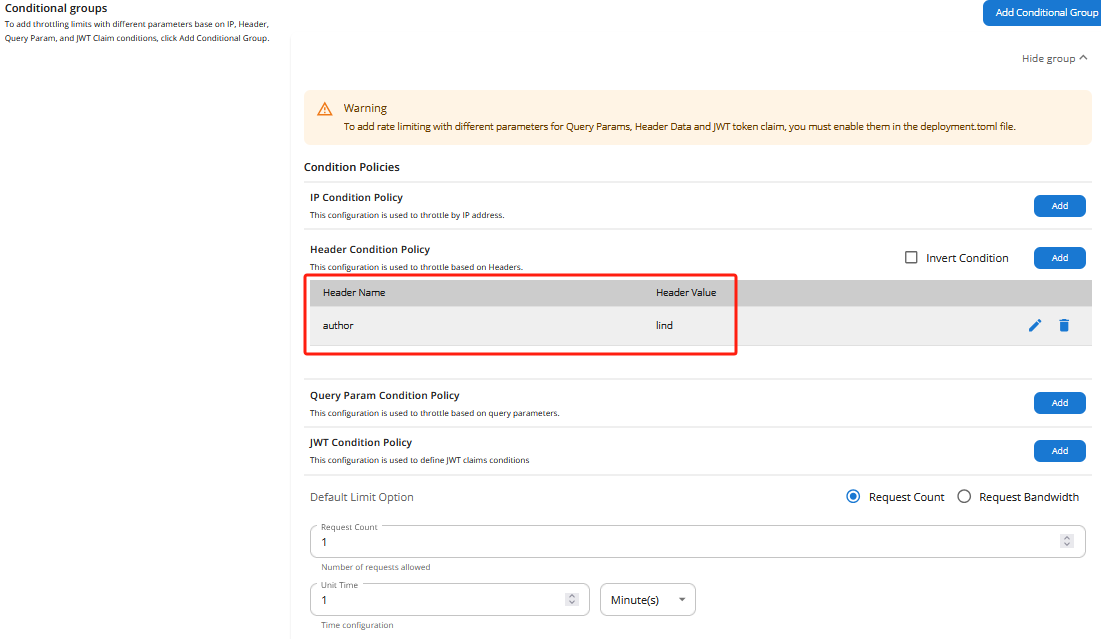Add a Query Param Condition Policy
This screenshot has height=639, width=1101.
tap(1059, 403)
